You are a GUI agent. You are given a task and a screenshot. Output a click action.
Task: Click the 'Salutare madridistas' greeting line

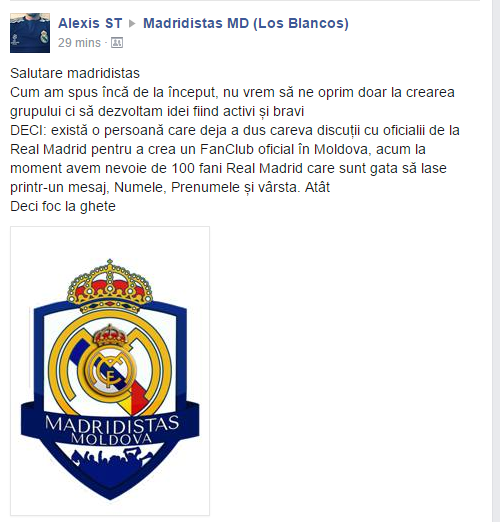(x=75, y=73)
